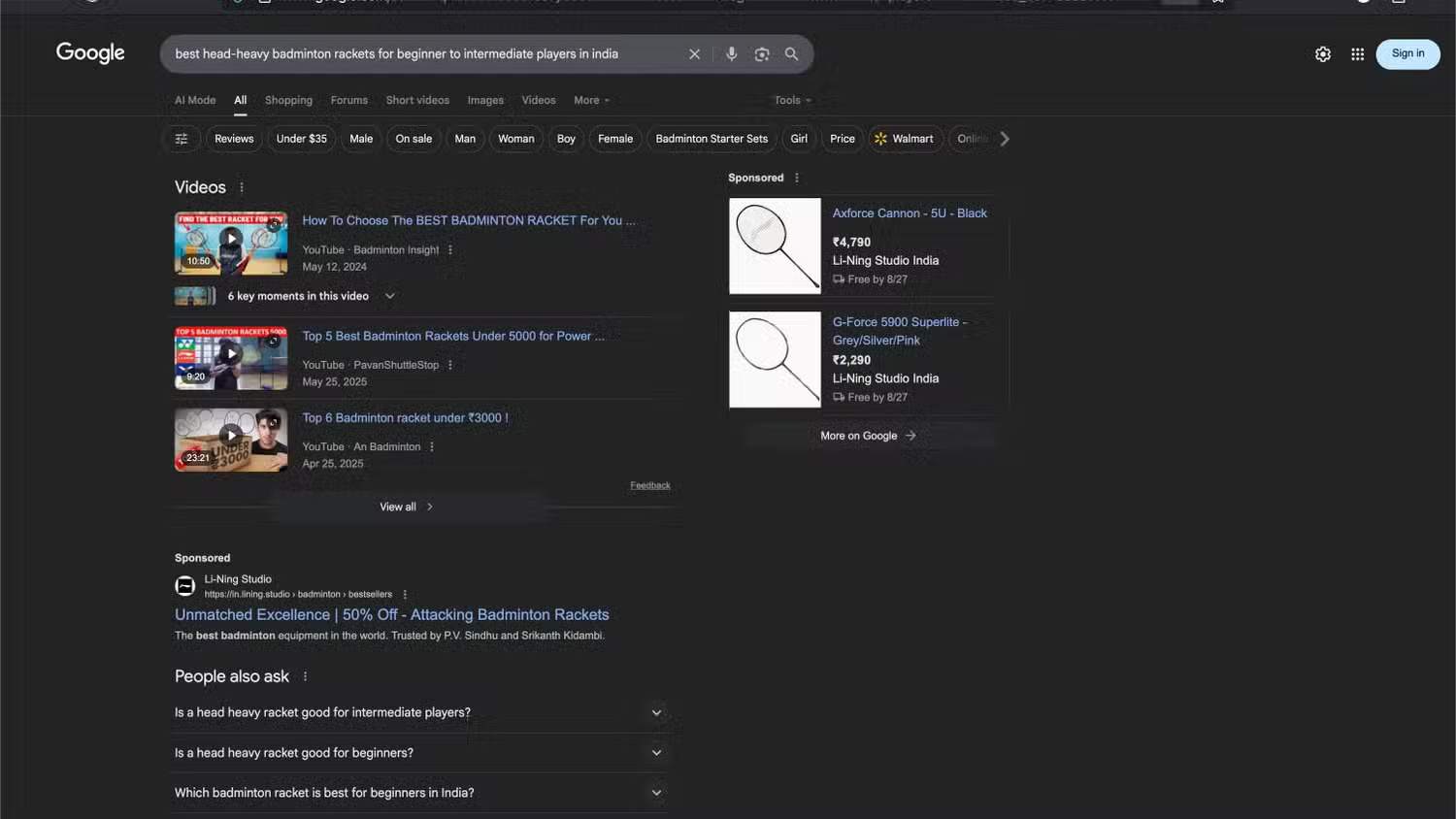Open the all-filters sliders icon before the chips

[181, 138]
